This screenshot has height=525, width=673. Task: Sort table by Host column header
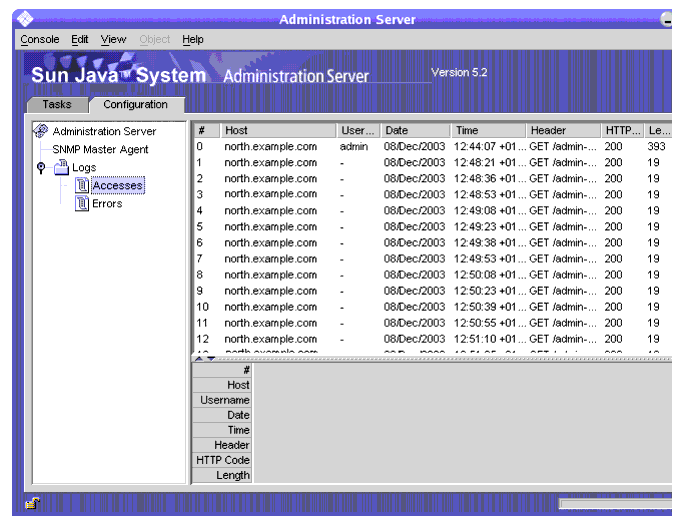[278, 130]
